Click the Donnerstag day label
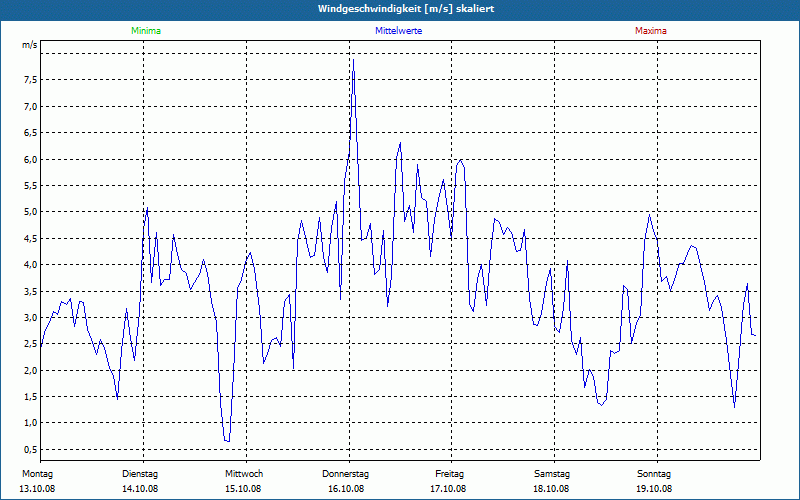The width and height of the screenshot is (800, 500). tap(345, 474)
